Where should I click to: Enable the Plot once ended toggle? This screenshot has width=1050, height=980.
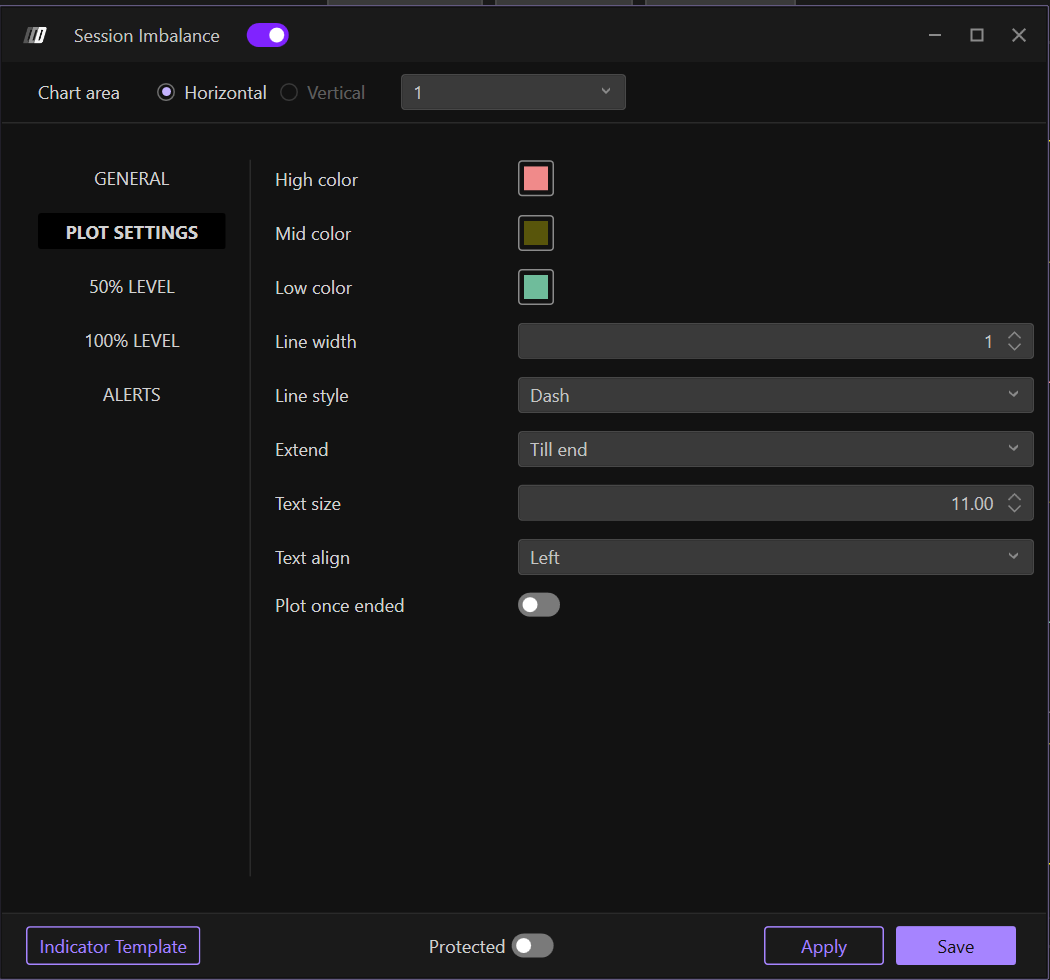(x=539, y=605)
